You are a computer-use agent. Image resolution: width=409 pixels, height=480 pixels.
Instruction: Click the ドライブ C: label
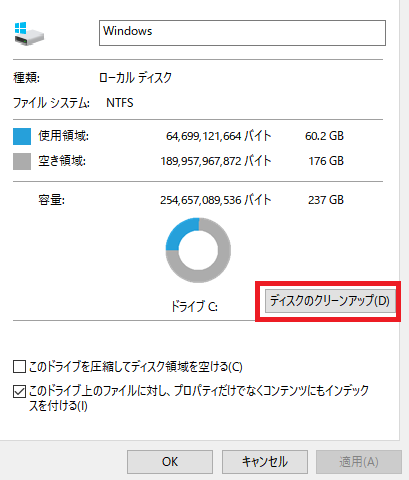pyautogui.click(x=194, y=306)
